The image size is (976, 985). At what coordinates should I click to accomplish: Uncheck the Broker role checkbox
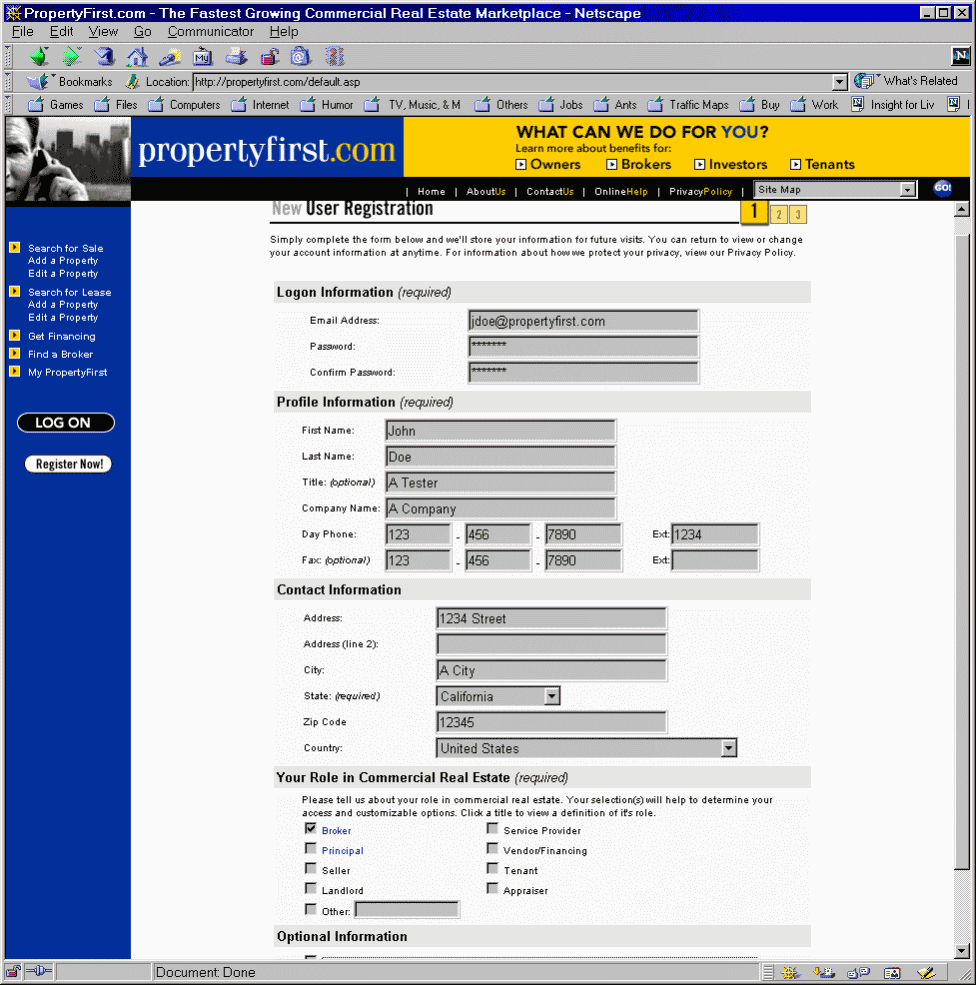point(311,829)
